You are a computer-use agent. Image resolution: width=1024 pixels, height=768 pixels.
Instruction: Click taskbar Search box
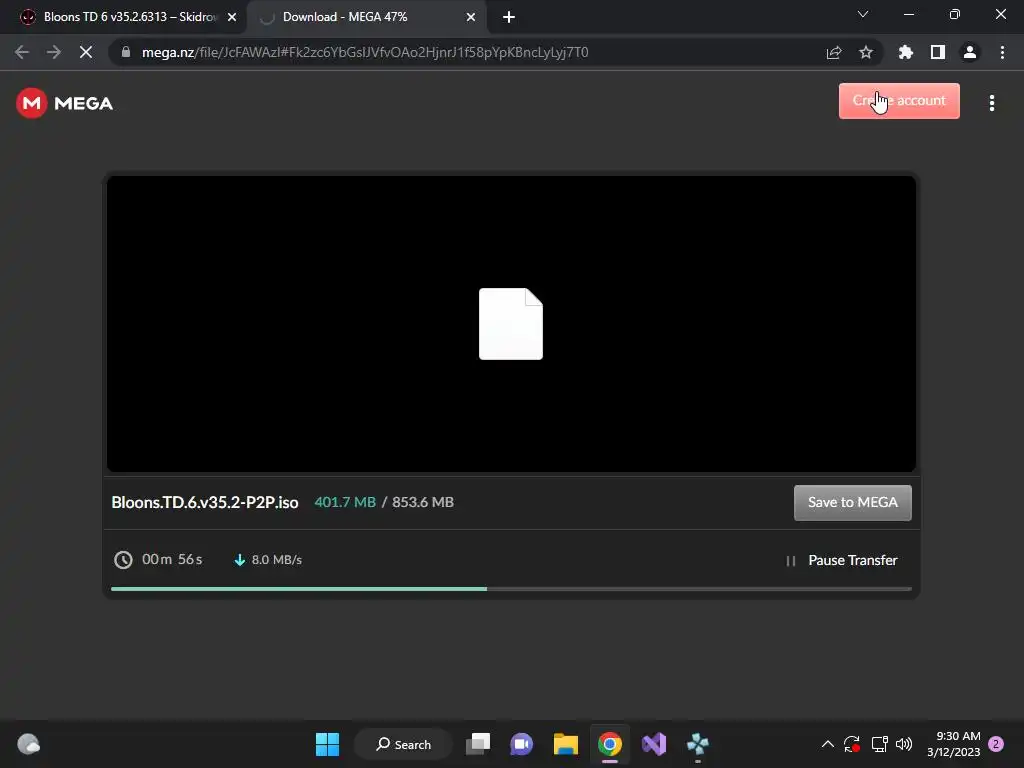coord(404,744)
